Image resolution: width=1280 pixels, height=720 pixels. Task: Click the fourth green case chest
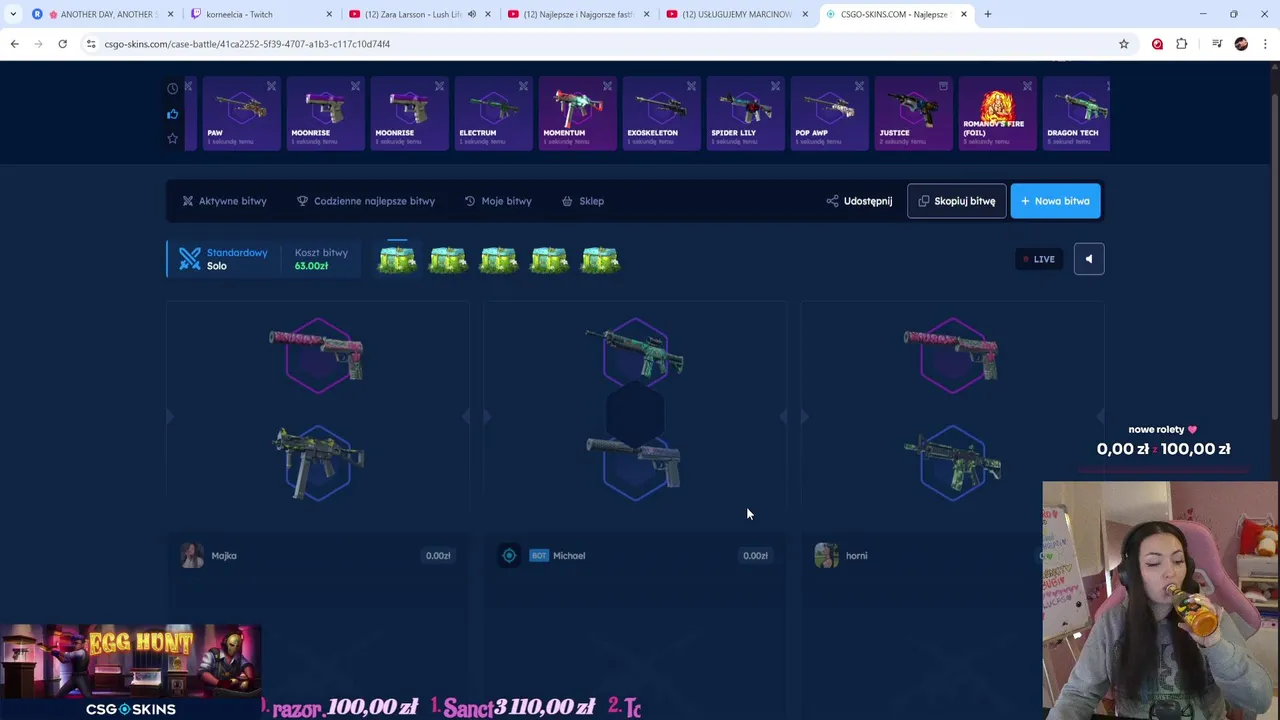549,259
